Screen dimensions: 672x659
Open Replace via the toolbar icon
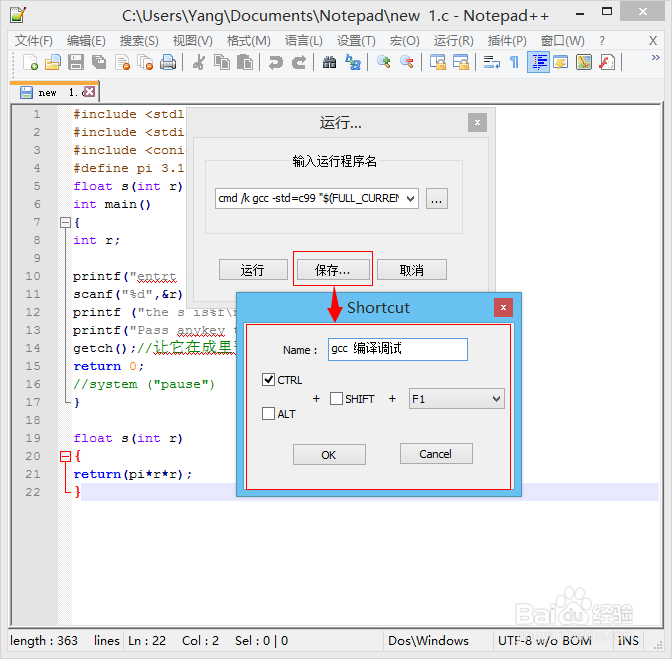353,63
